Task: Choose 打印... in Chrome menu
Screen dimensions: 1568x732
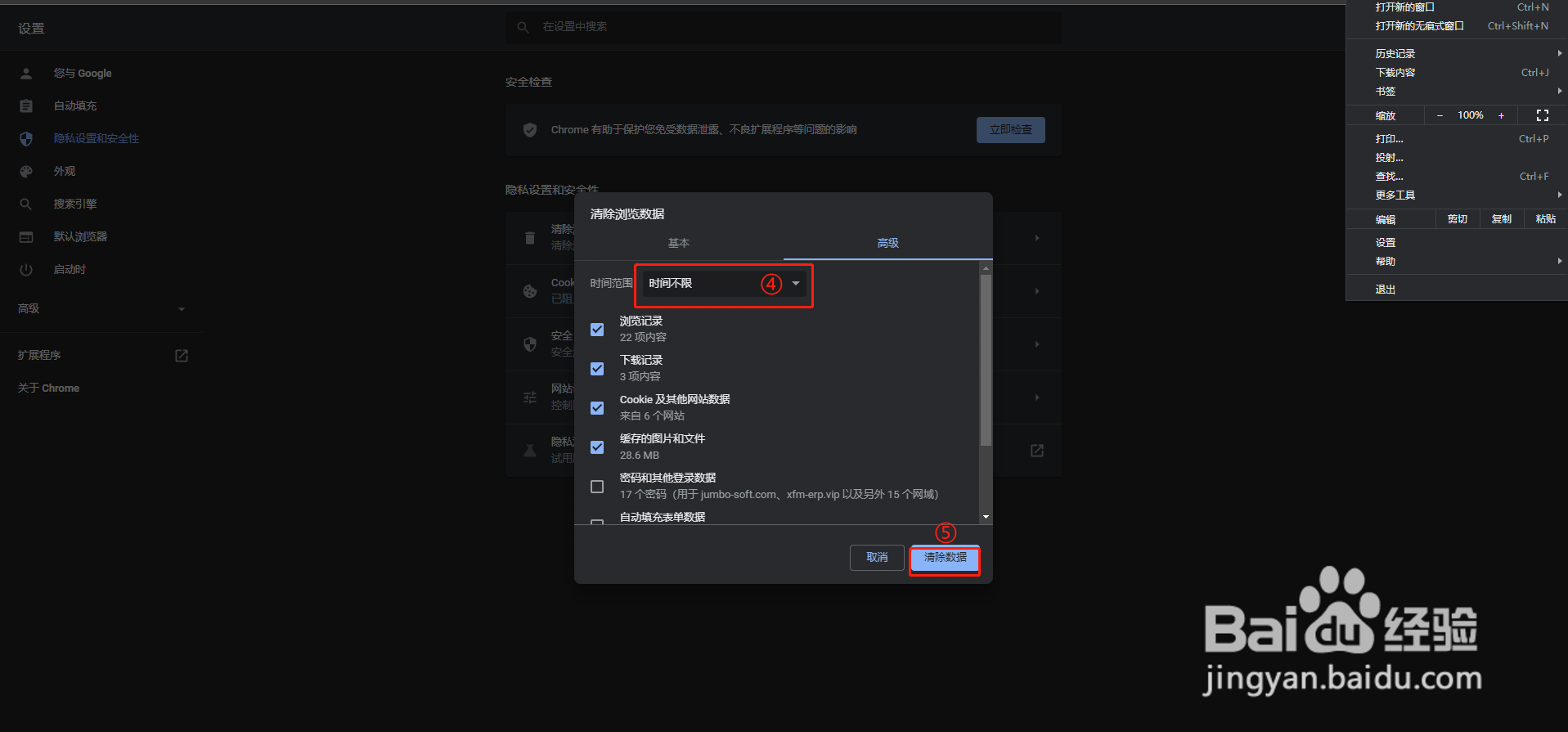Action: (x=1457, y=139)
